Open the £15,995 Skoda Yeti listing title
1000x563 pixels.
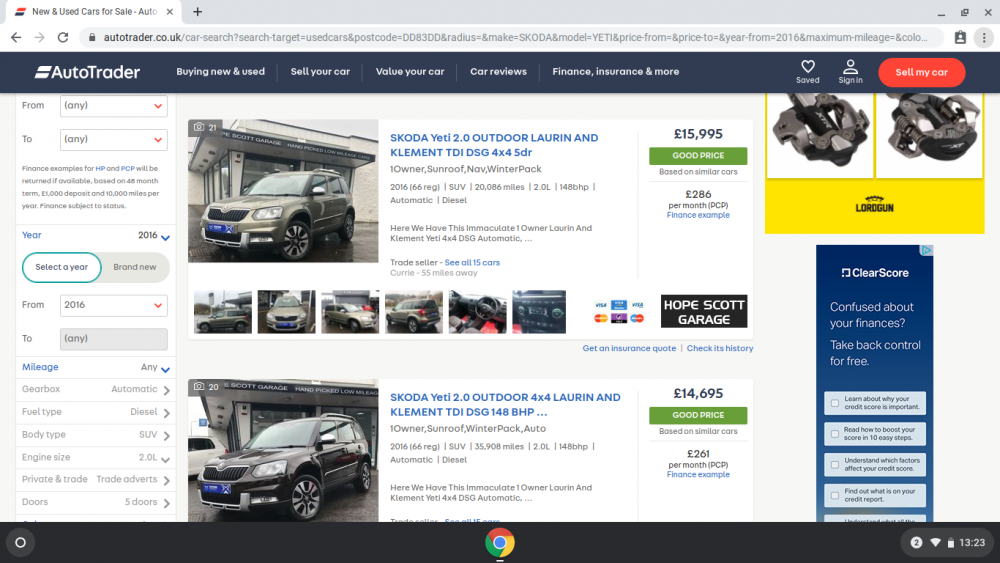pyautogui.click(x=494, y=145)
